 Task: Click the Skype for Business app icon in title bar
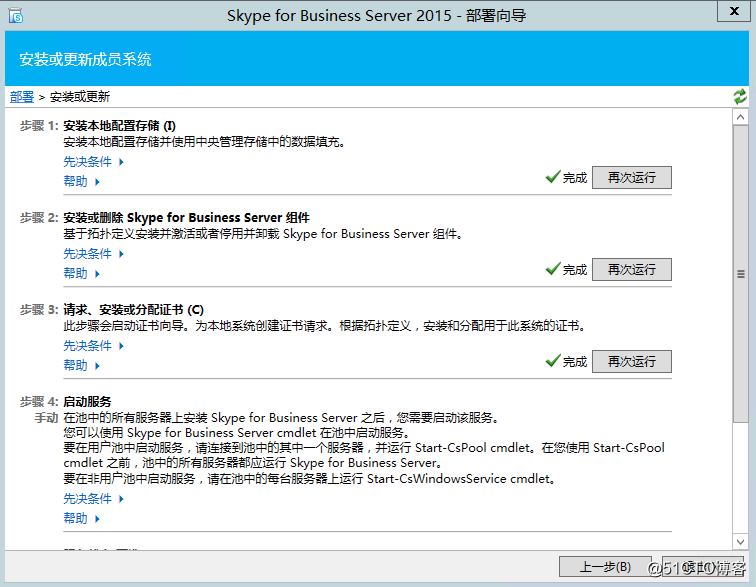point(15,15)
